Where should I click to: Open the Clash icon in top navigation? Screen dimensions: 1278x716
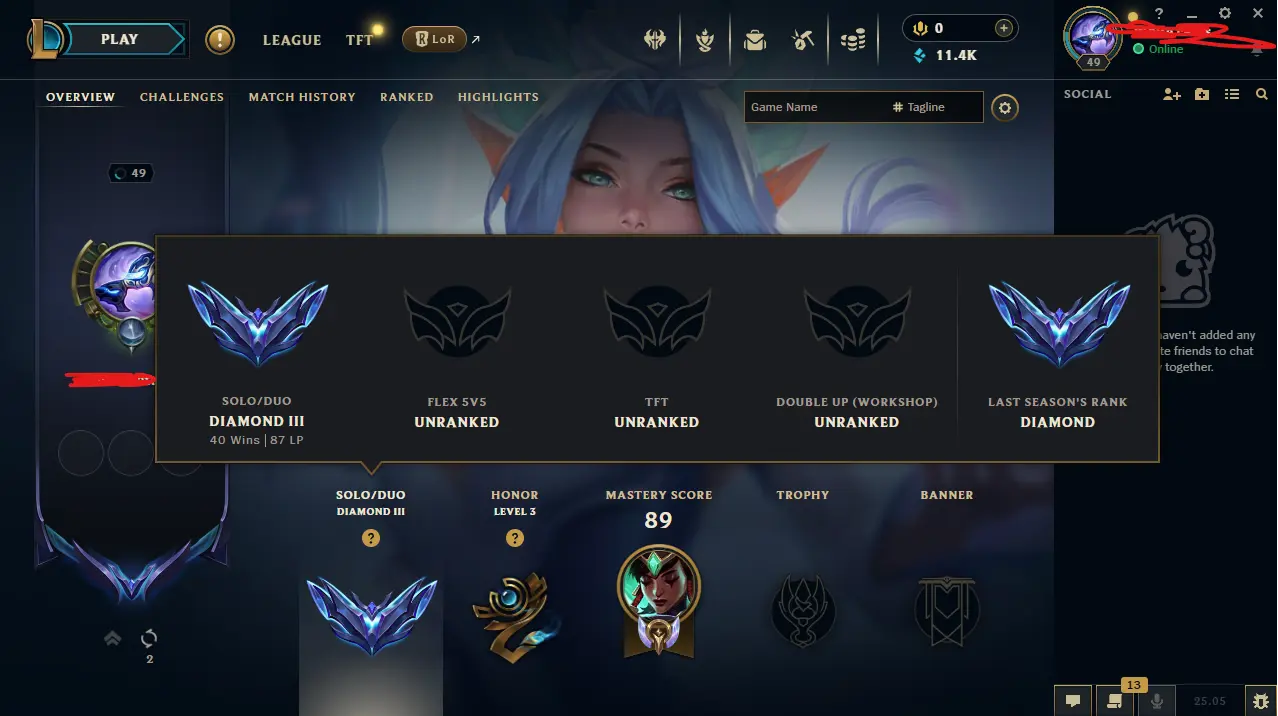point(656,40)
